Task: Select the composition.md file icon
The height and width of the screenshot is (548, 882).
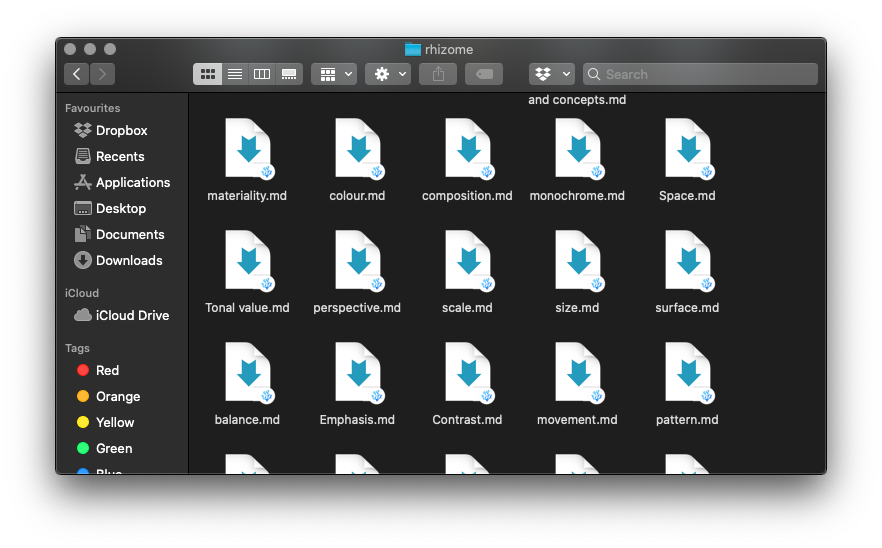Action: point(468,149)
